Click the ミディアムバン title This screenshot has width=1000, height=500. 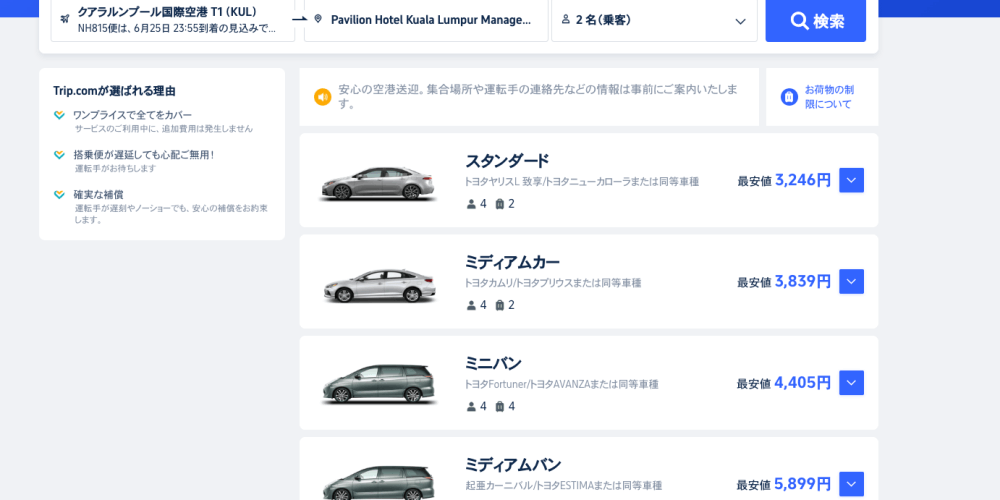513,465
